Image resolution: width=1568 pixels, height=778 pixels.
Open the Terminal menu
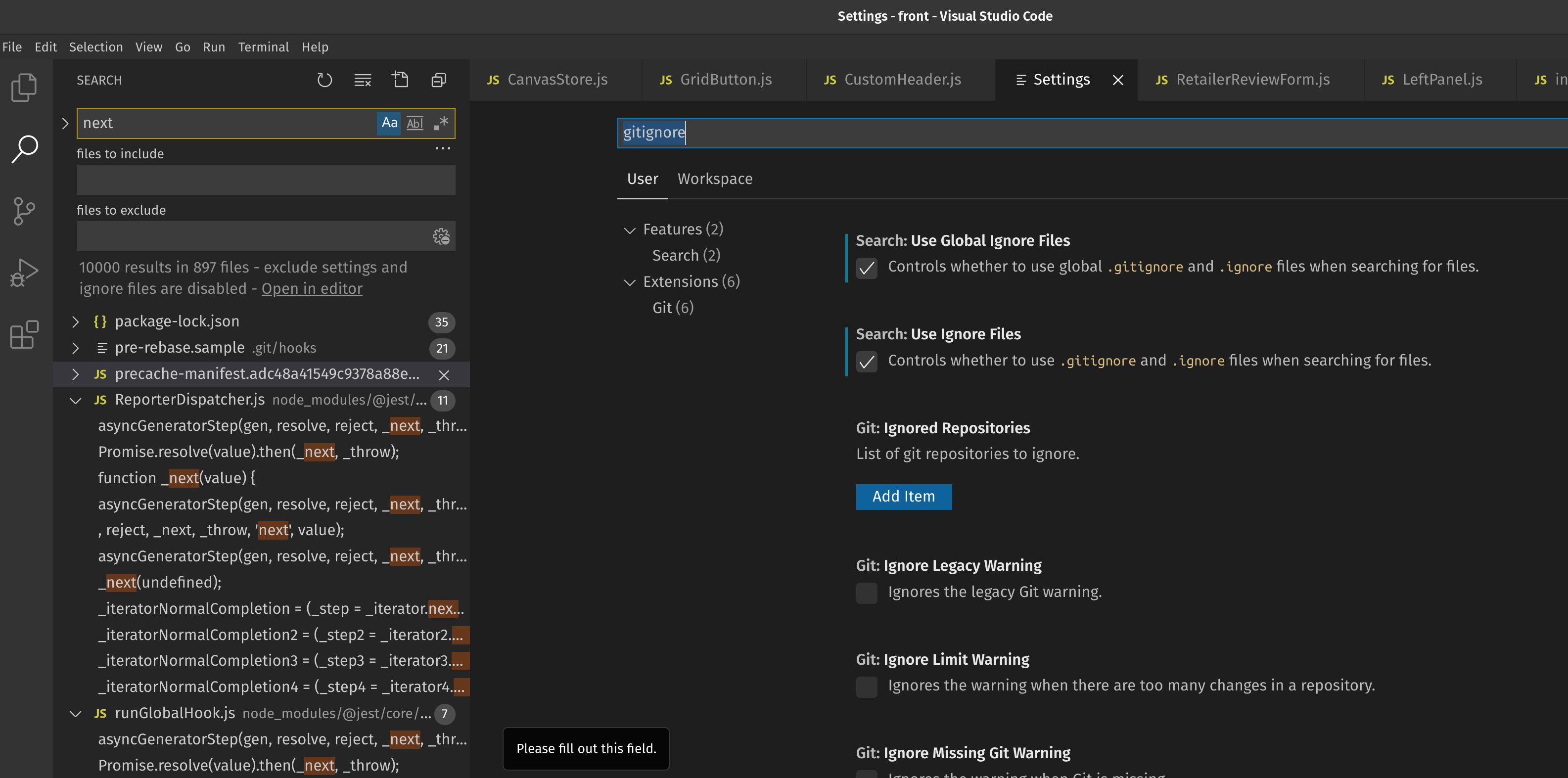point(263,47)
